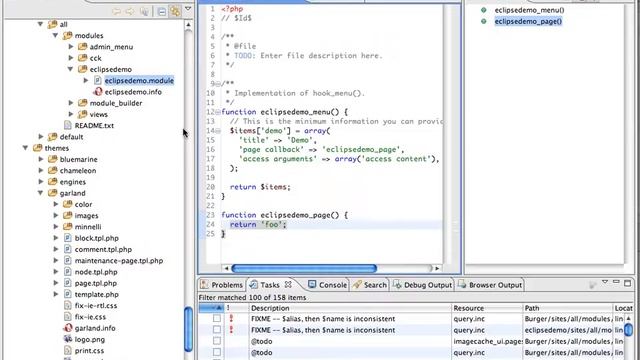Click the explorer scroll up arrow
This screenshot has height=360, width=640.
pyautogui.click(x=188, y=25)
